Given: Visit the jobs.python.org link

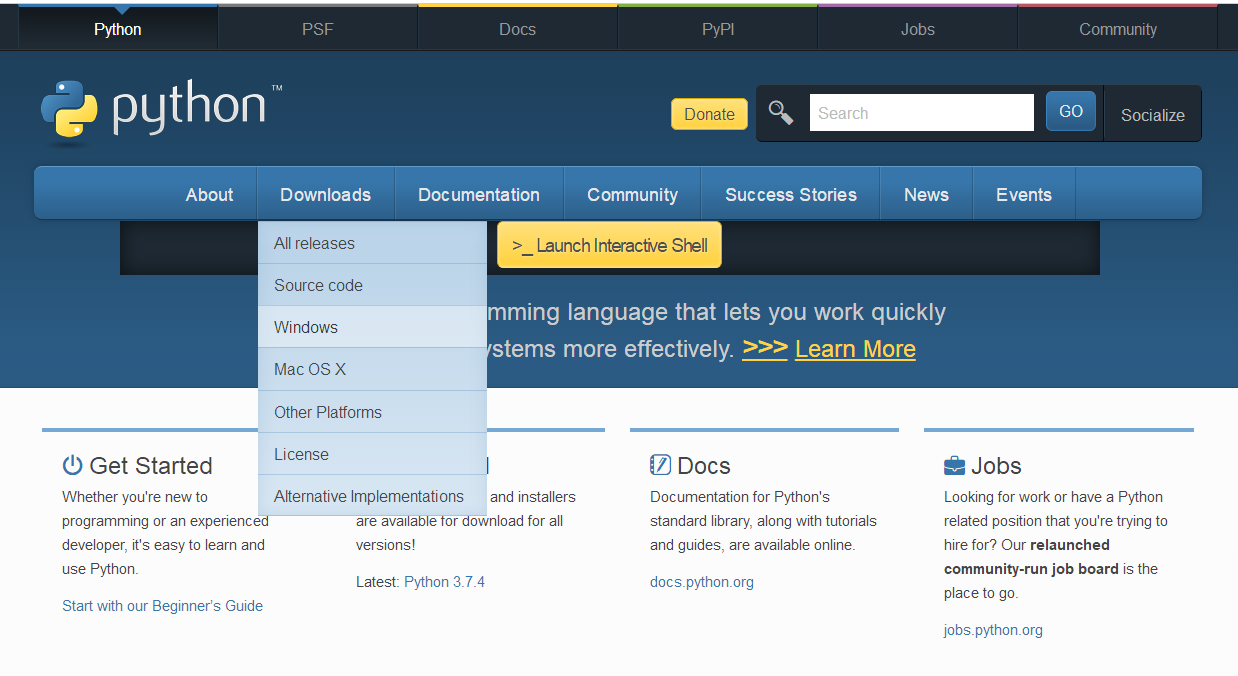Looking at the screenshot, I should pyautogui.click(x=993, y=630).
